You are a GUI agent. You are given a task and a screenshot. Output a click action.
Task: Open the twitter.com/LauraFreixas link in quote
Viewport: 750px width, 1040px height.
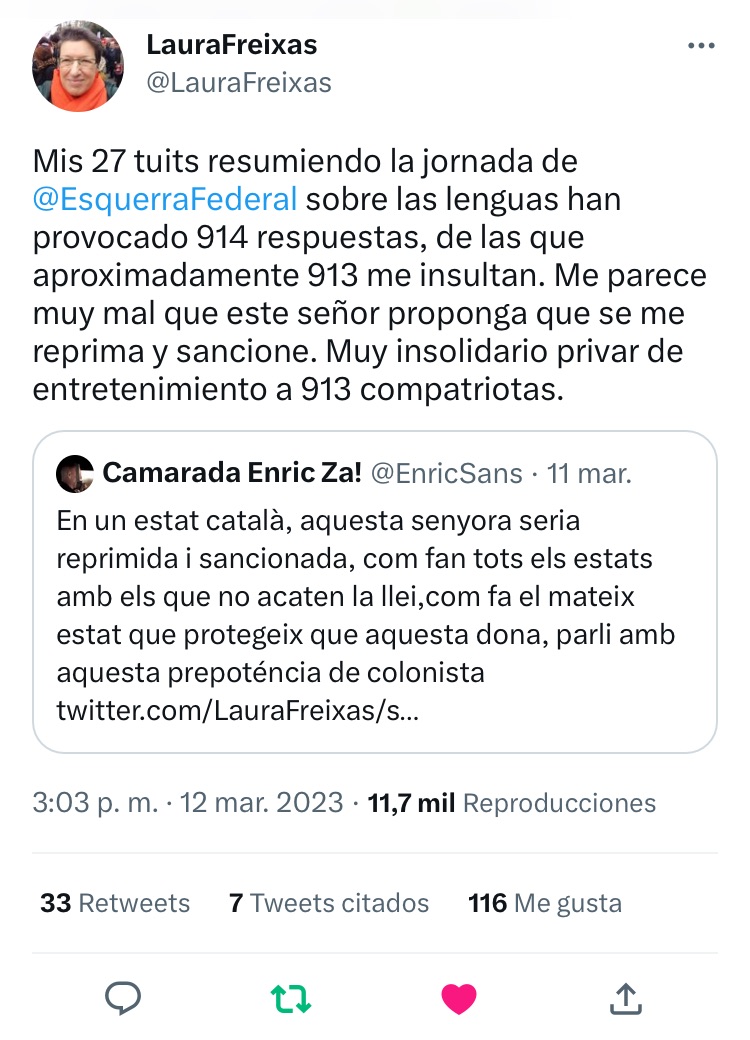[x=237, y=710]
